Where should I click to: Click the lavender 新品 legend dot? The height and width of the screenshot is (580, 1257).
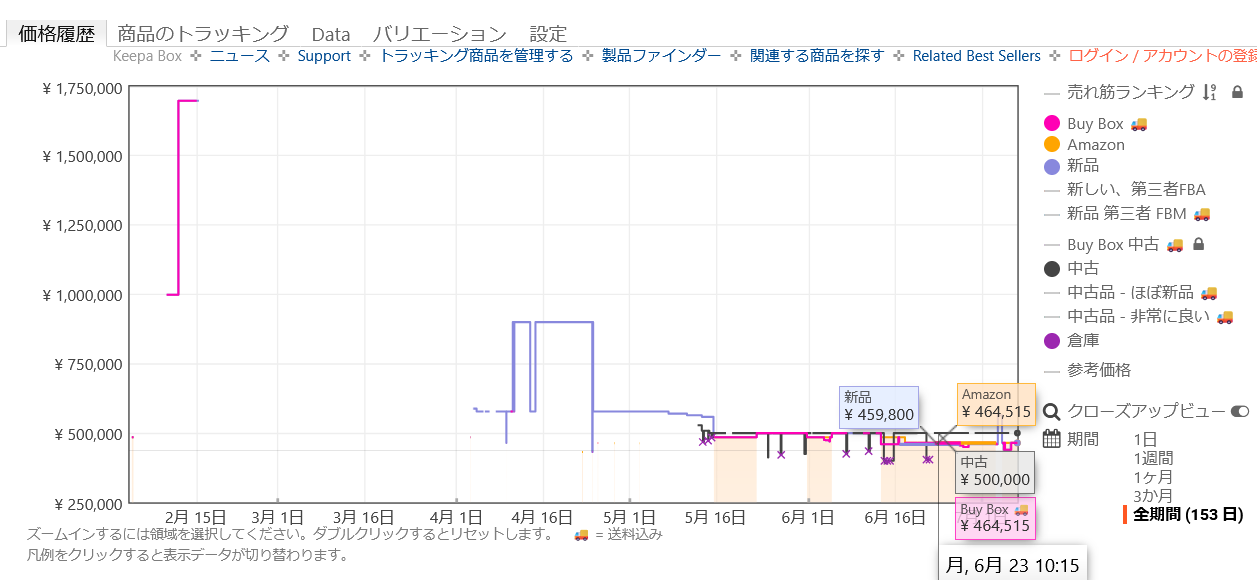pos(1051,166)
